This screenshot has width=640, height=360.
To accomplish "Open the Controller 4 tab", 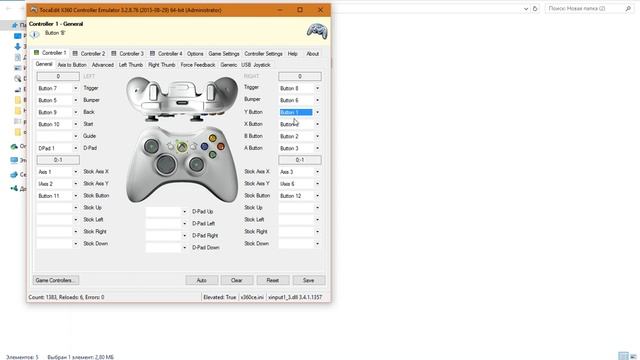I will [166, 53].
